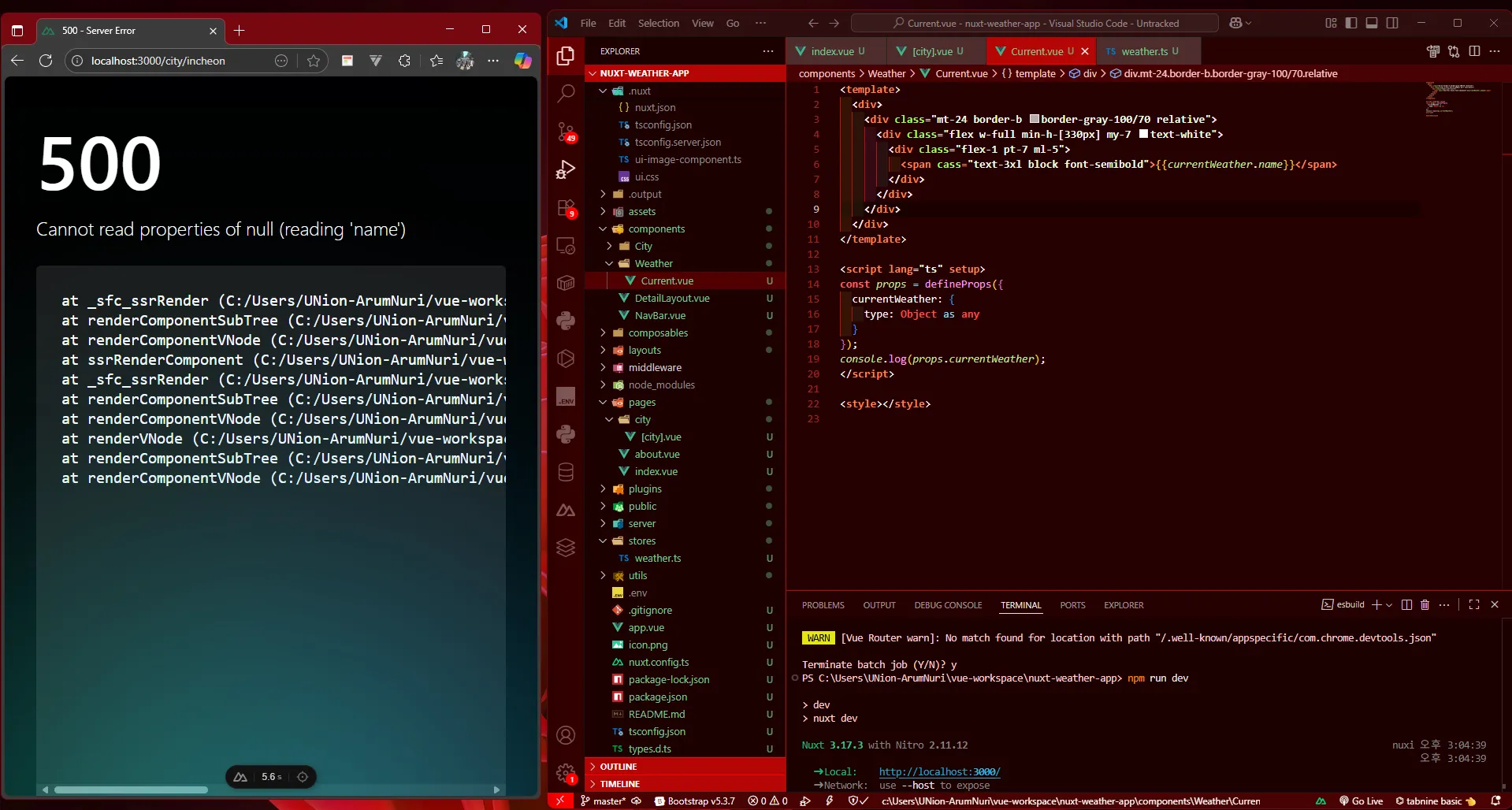
Task: Open new browser tab with plus button
Action: [240, 31]
